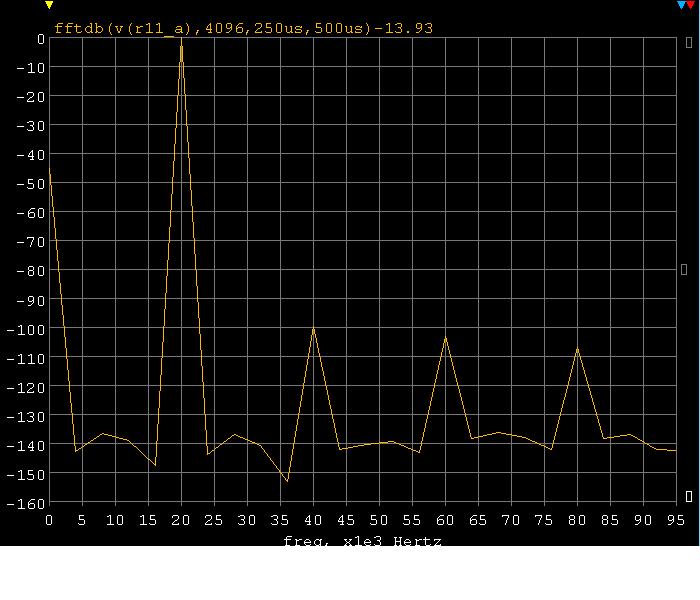Image resolution: width=700 pixels, height=600 pixels.
Task: Click the harmonic peak at 40 kHz
Action: click(x=313, y=329)
